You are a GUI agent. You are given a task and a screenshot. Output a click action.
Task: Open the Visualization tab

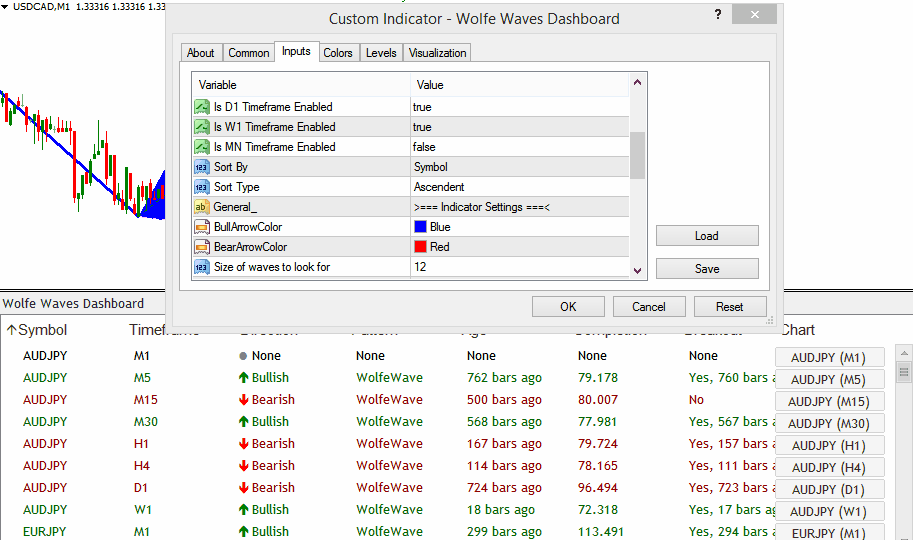437,53
